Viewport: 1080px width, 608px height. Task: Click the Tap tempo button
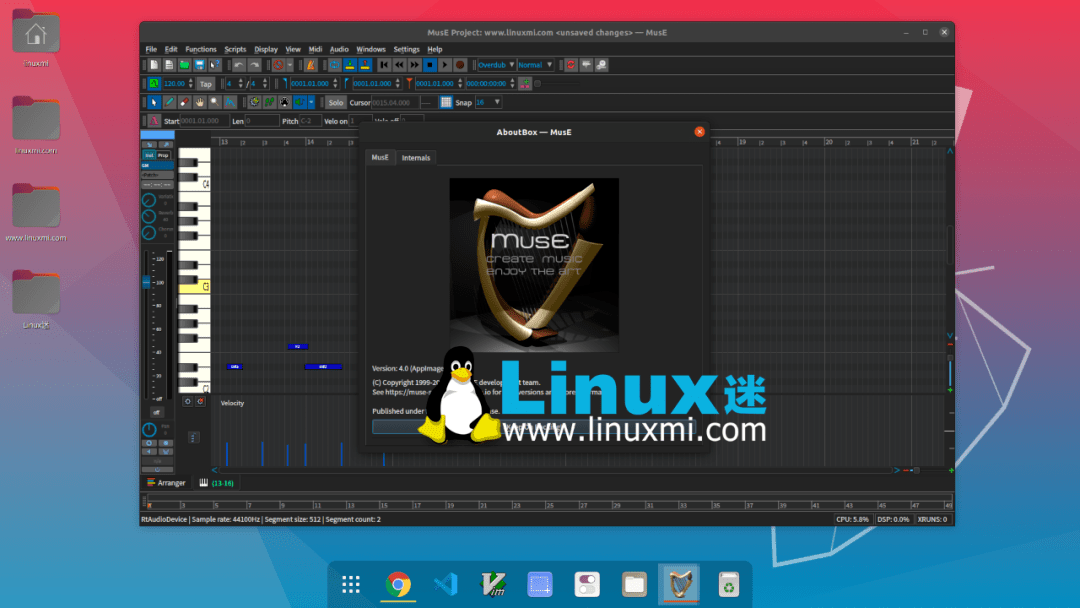(205, 84)
